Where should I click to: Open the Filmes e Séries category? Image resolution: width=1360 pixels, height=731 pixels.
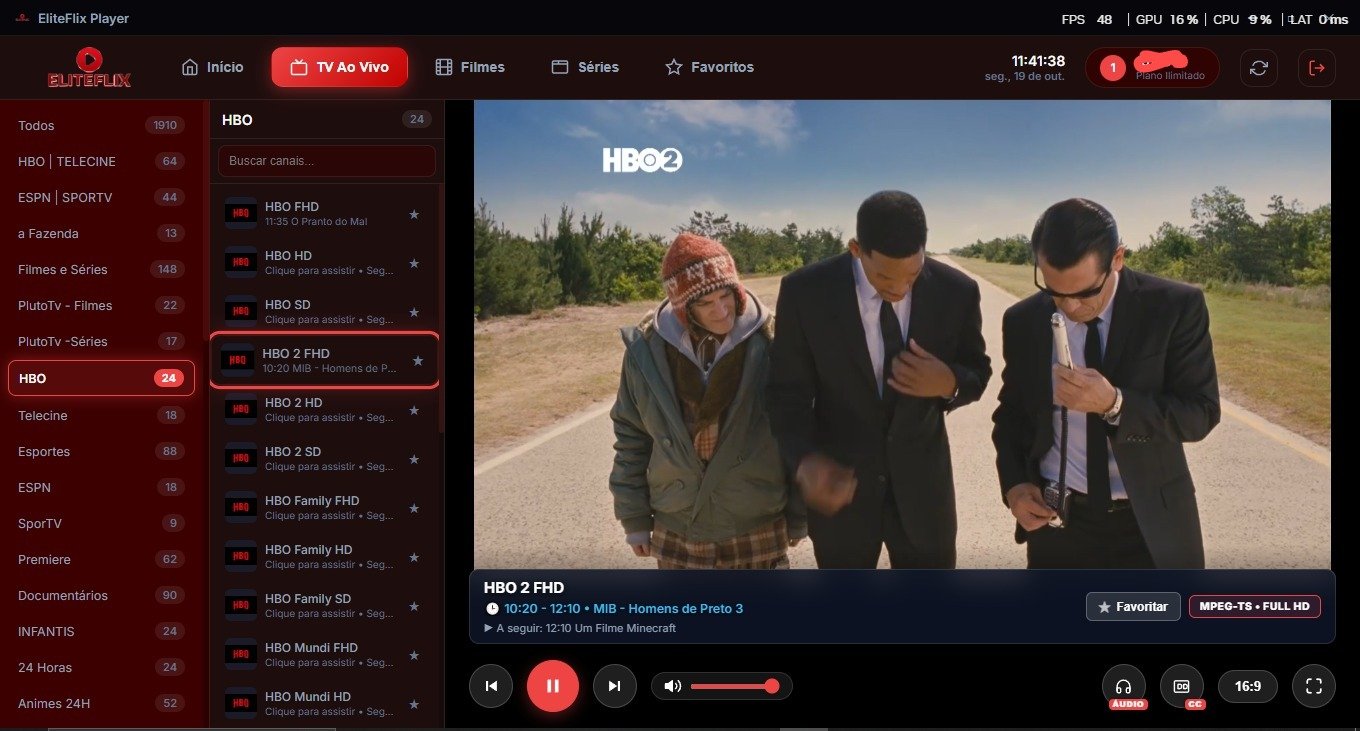[100, 269]
